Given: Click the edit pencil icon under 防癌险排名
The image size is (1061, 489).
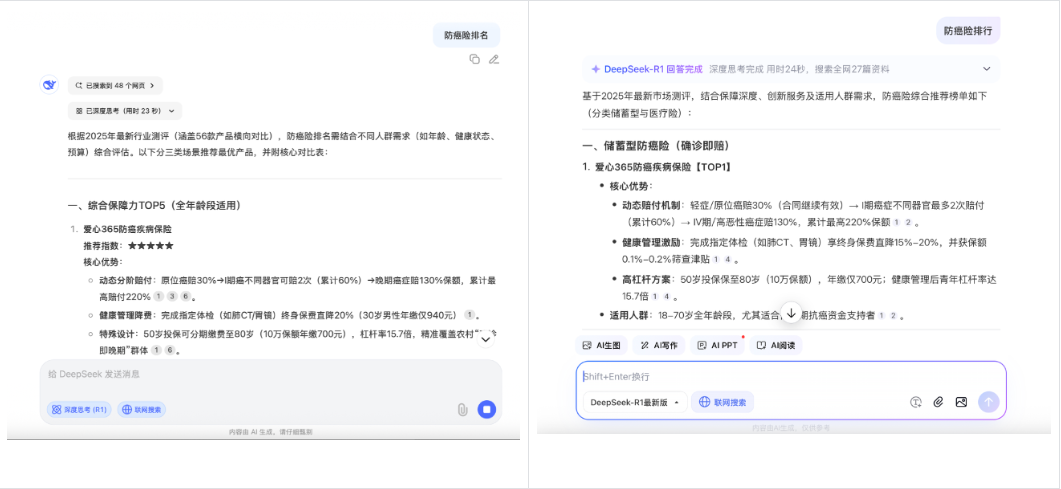Looking at the screenshot, I should click(x=494, y=59).
